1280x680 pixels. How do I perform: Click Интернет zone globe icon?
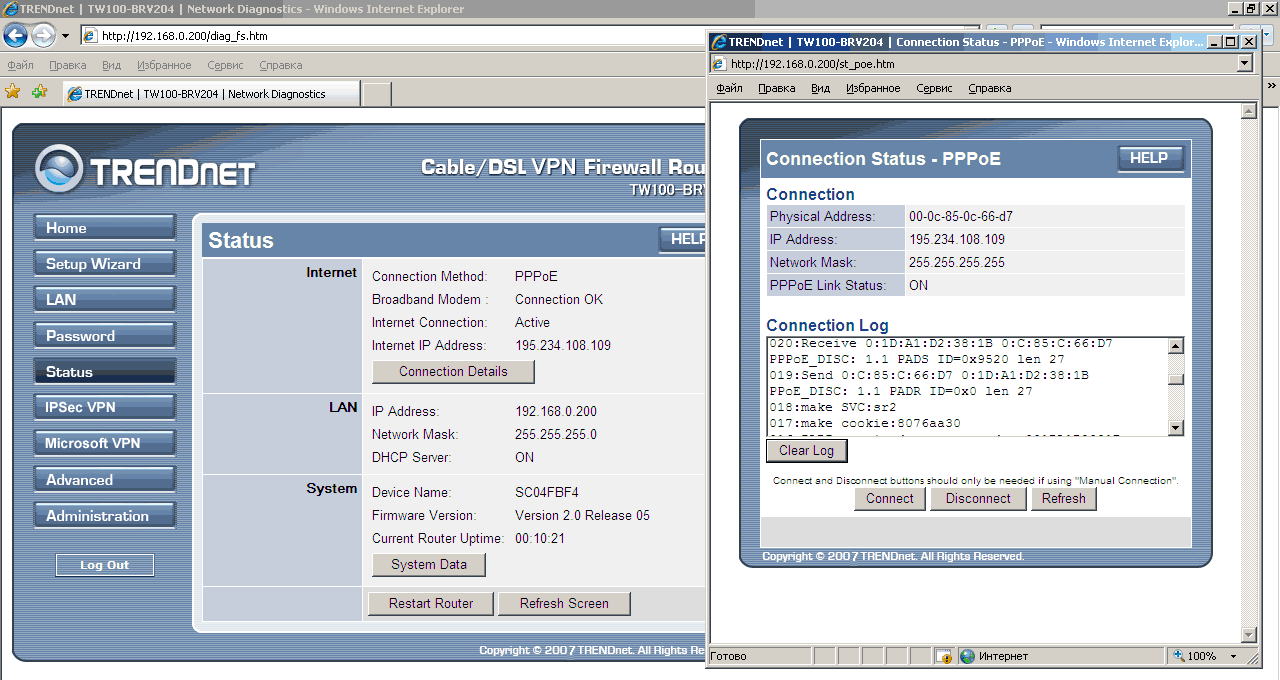967,656
